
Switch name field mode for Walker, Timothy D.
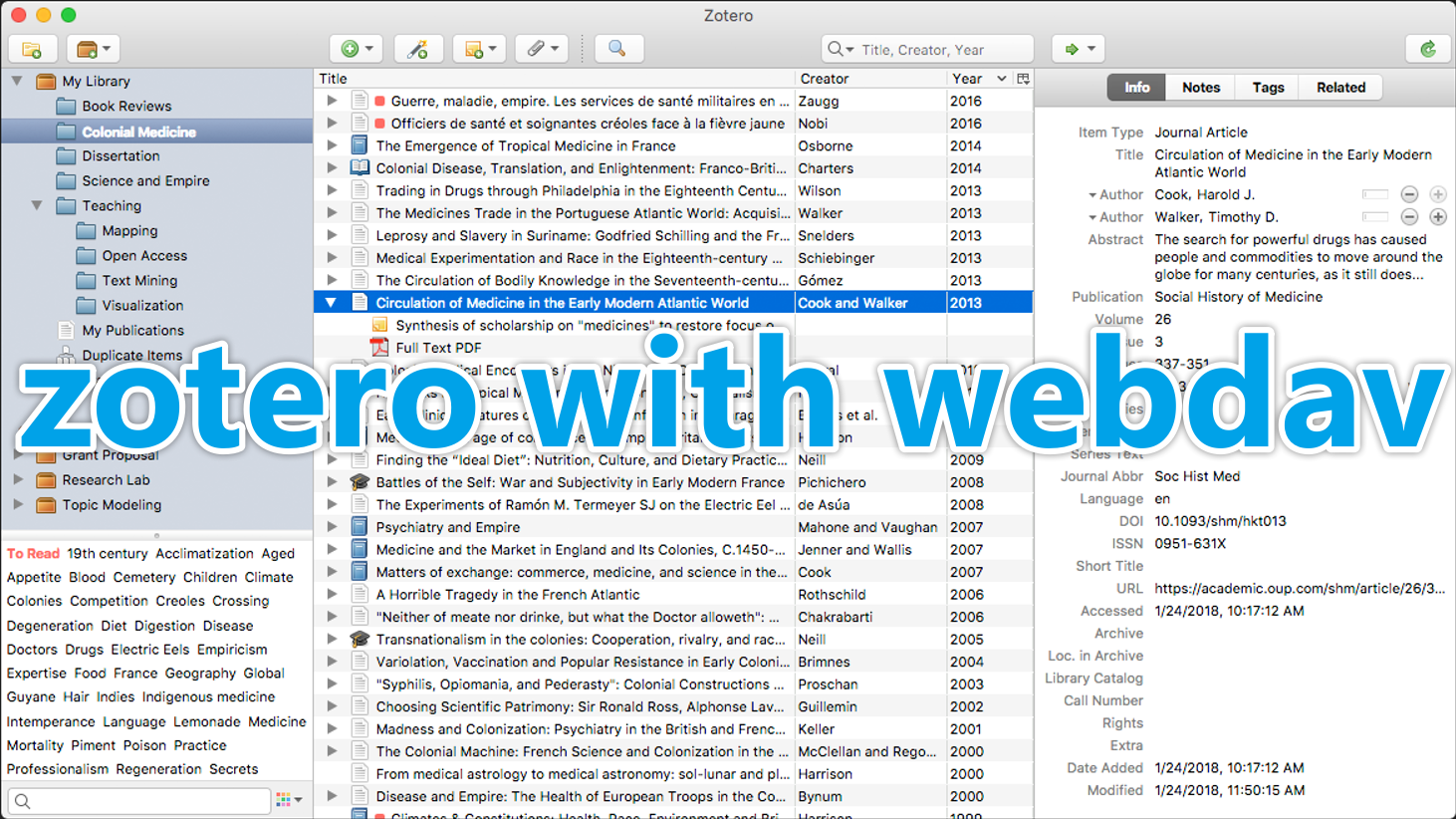click(1374, 217)
